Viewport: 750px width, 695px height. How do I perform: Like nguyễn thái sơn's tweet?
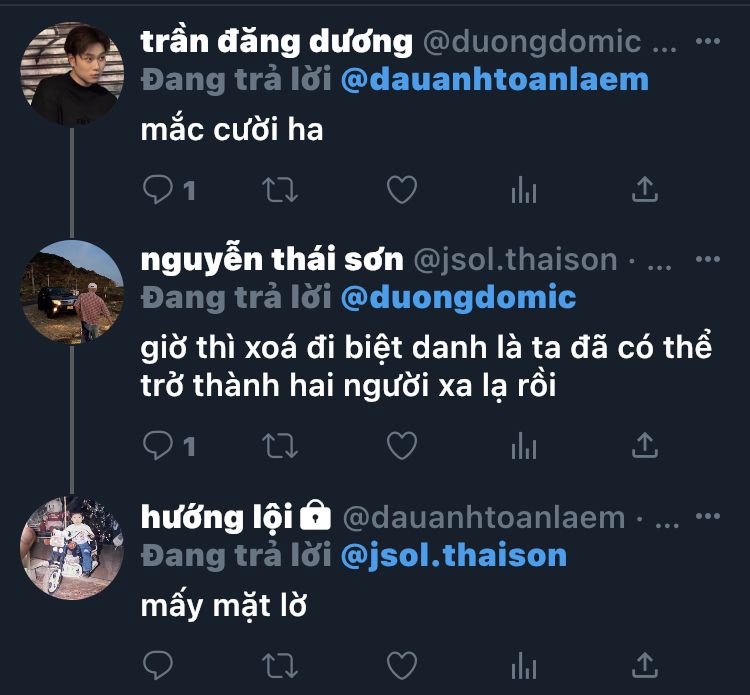point(402,445)
